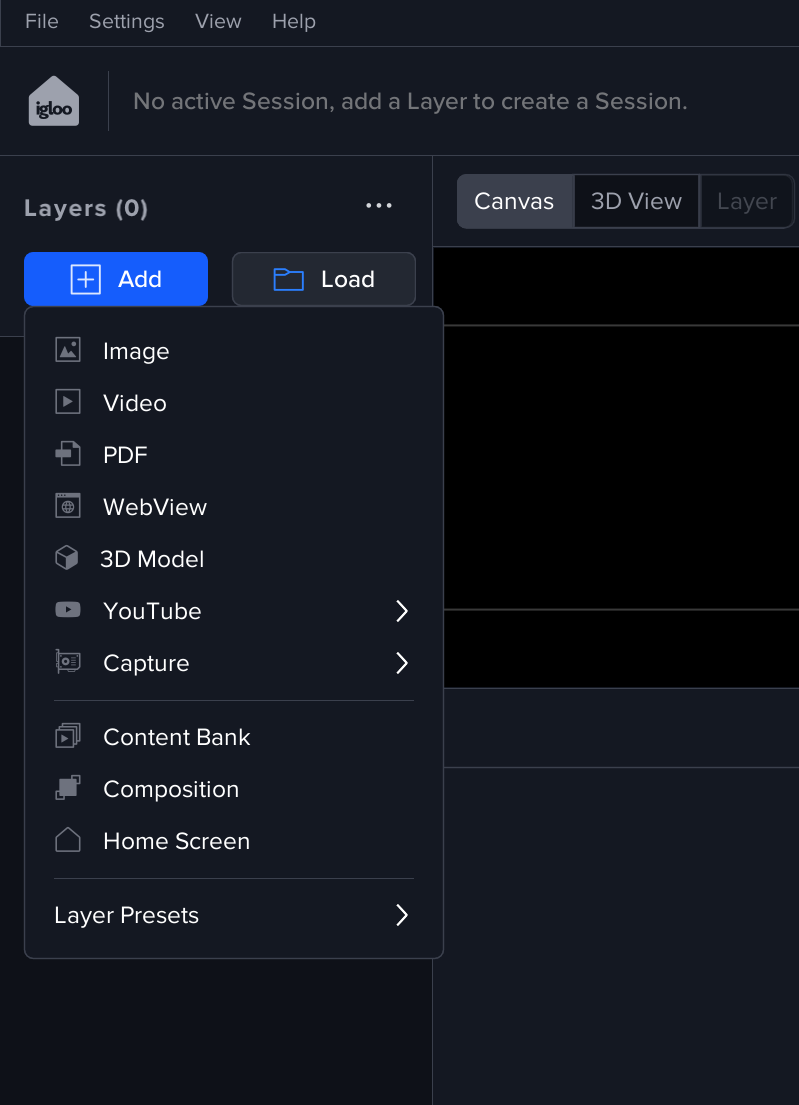Expand the Capture submenu chevron

tap(402, 663)
